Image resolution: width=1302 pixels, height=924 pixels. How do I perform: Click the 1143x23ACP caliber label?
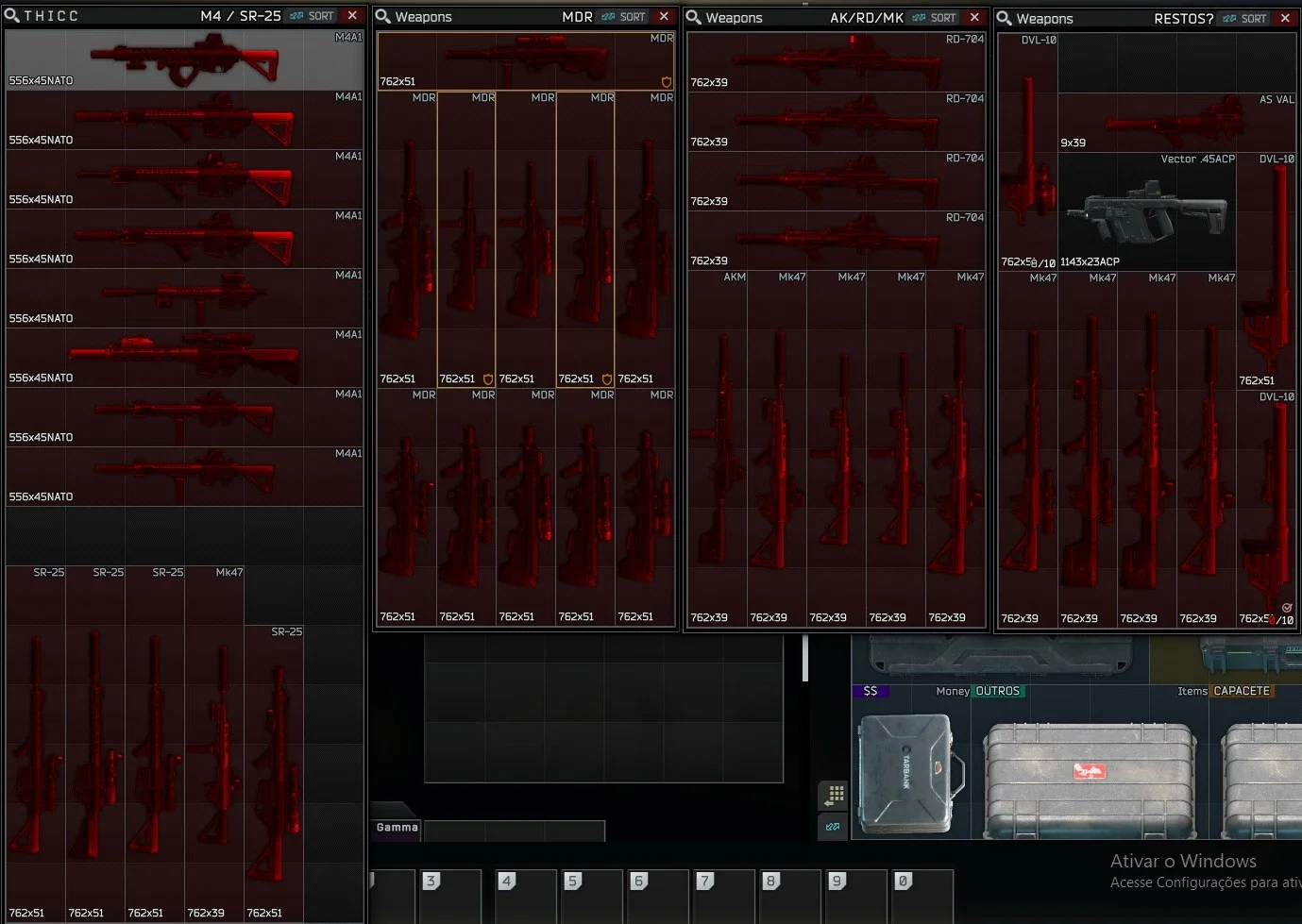point(1090,262)
